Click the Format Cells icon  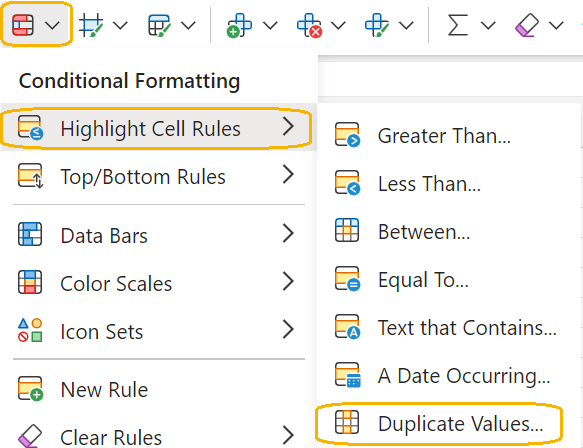(x=377, y=25)
